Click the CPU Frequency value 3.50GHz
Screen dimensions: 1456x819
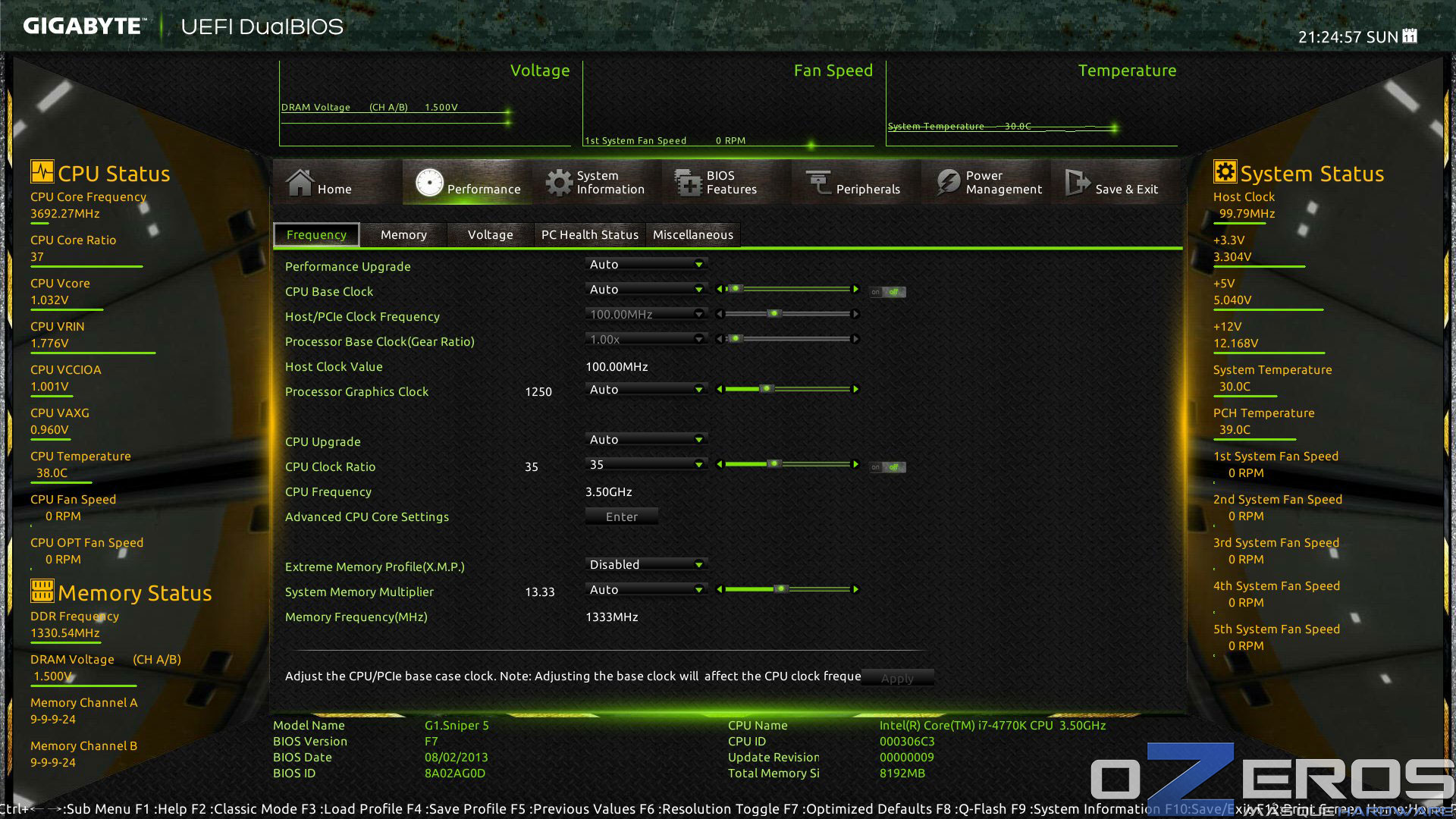point(608,491)
